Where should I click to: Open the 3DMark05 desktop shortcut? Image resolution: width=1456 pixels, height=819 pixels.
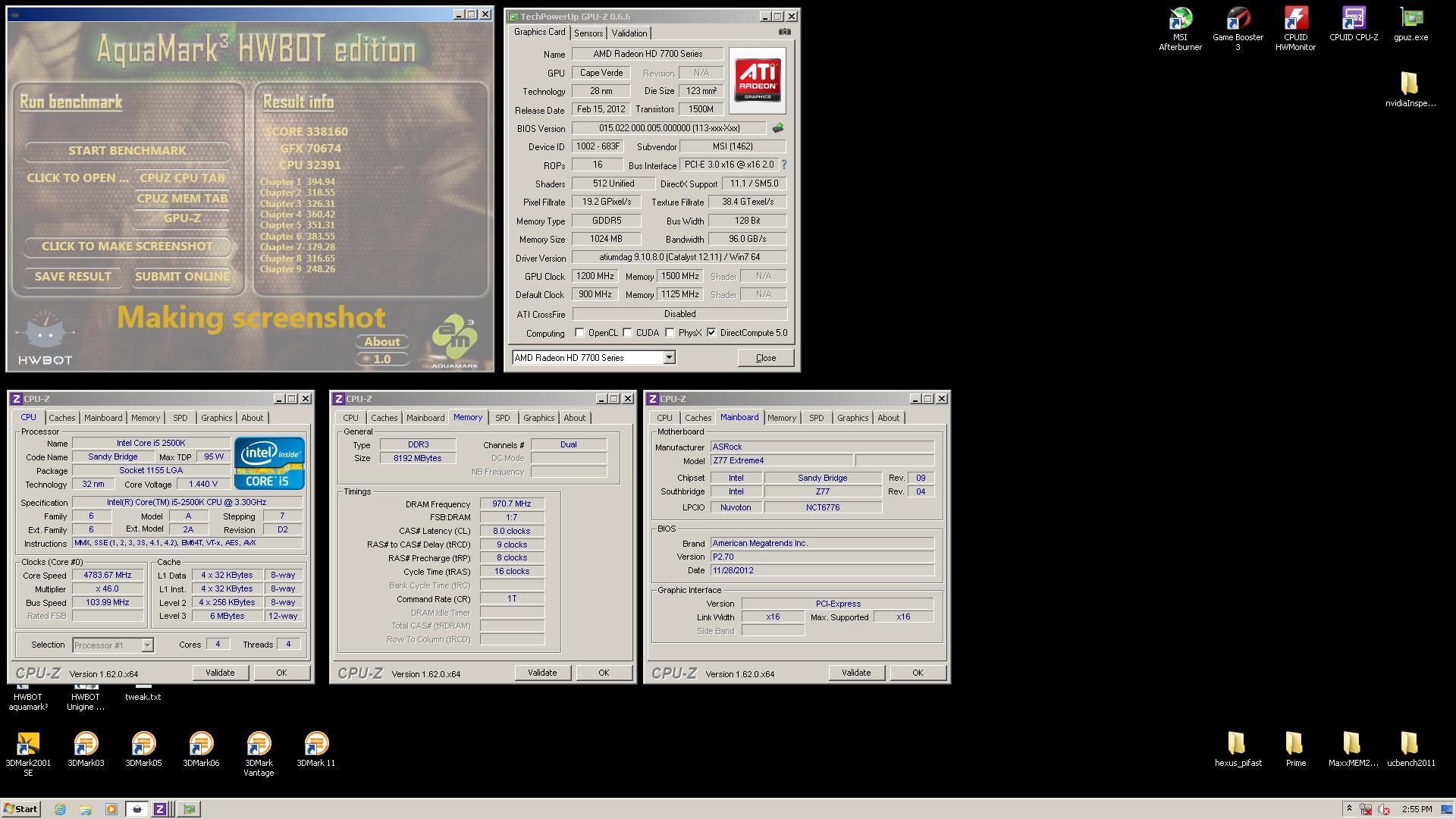(x=143, y=749)
